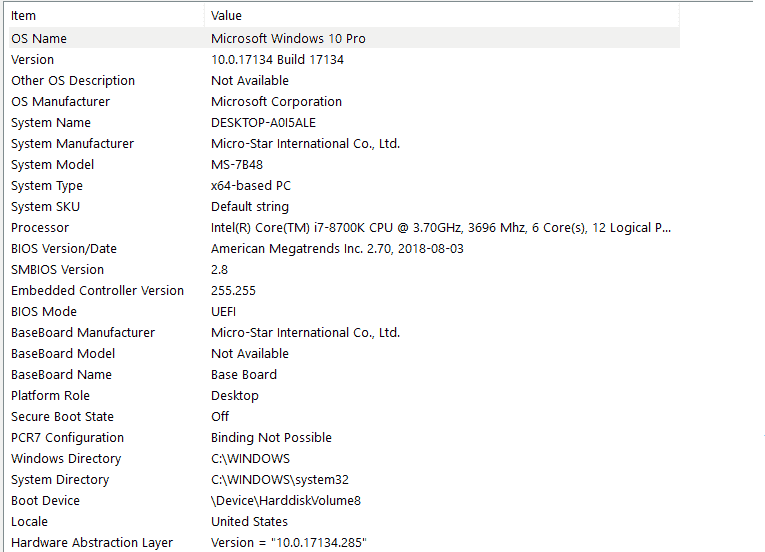This screenshot has height=552, width=765.
Task: Click the Default string value
Action: click(x=250, y=206)
